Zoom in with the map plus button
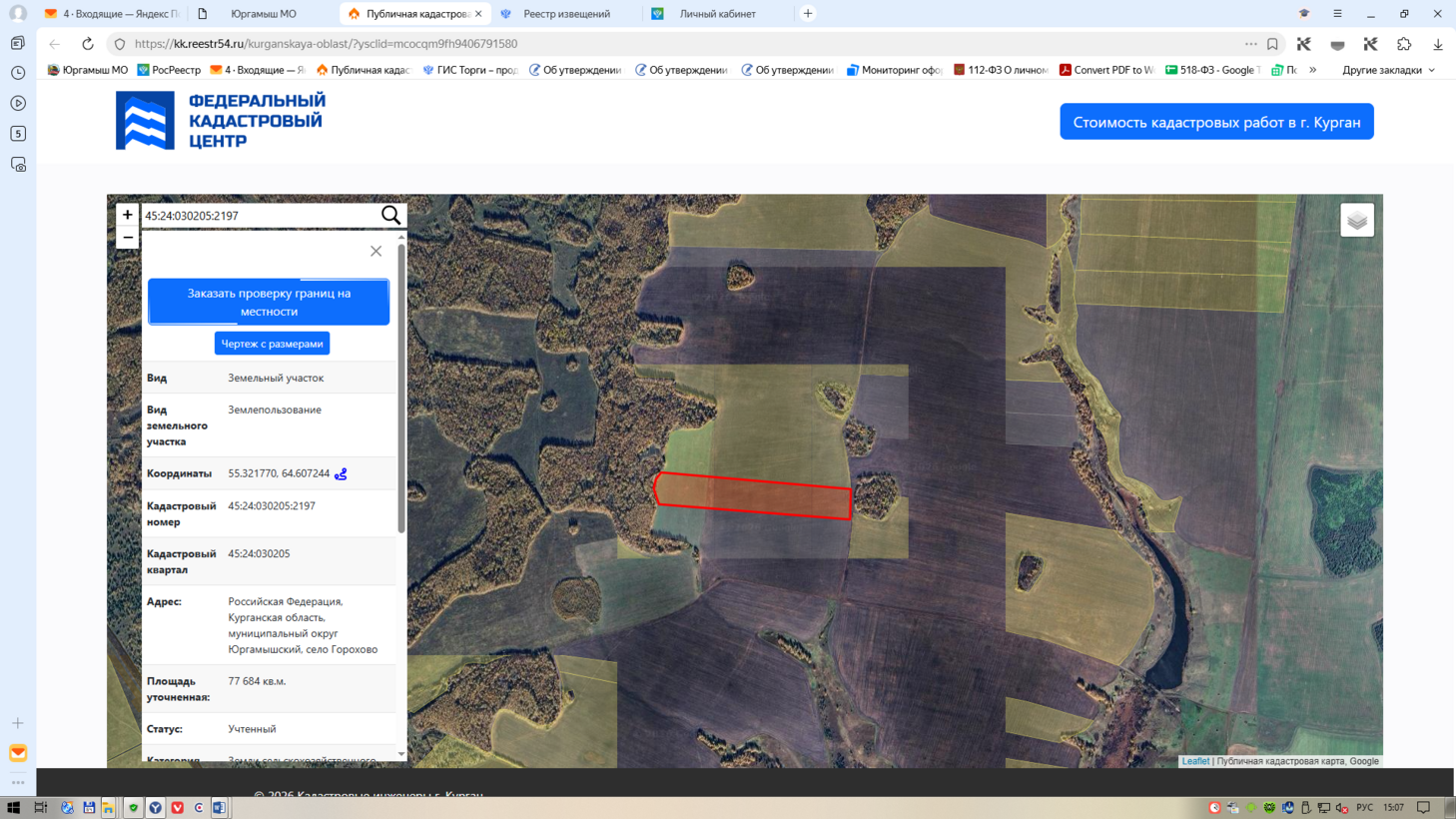Viewport: 1456px width, 819px height. (128, 215)
